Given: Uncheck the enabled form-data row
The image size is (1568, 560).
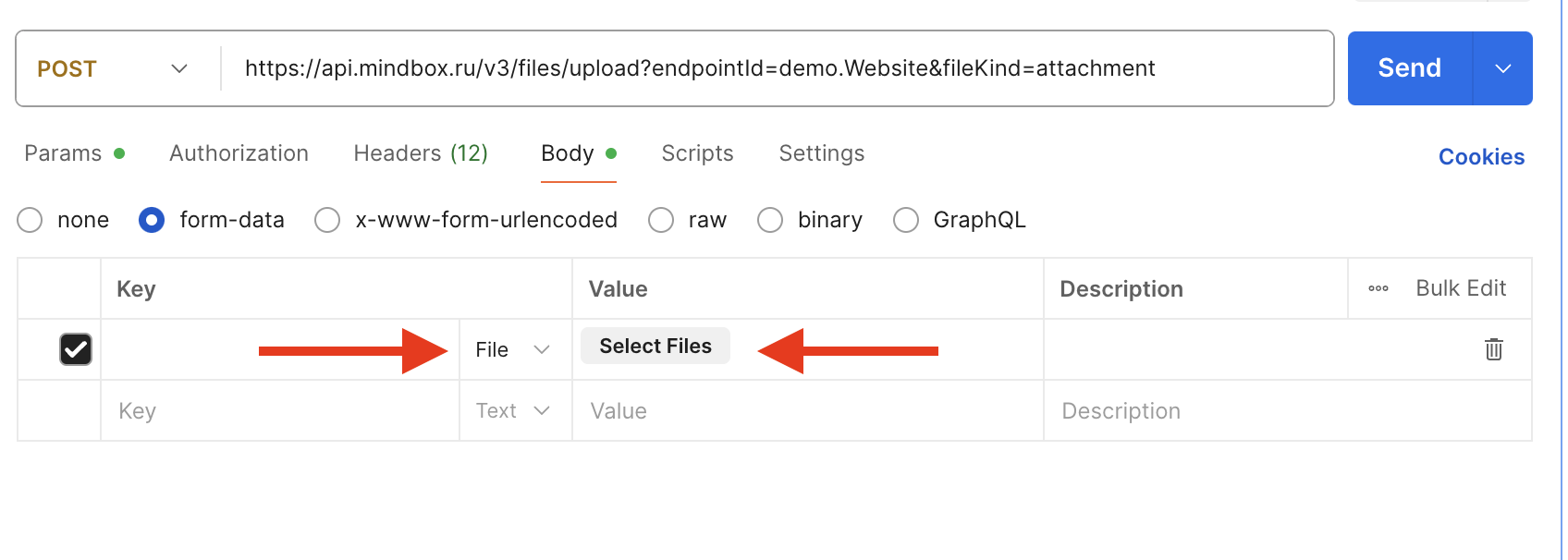Looking at the screenshot, I should (75, 349).
